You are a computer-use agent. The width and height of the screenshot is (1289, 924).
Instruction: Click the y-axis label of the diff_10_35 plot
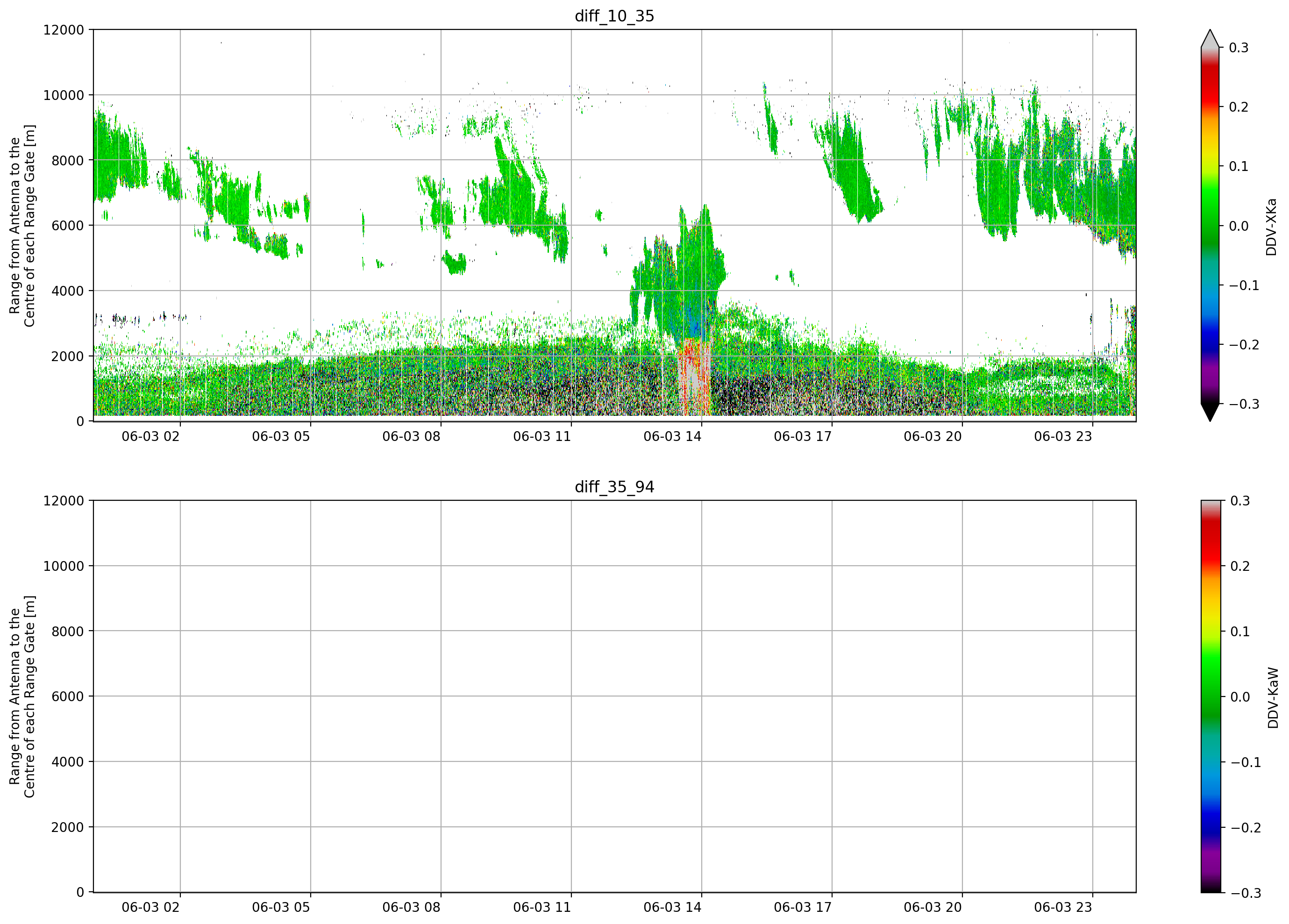pyautogui.click(x=22, y=226)
